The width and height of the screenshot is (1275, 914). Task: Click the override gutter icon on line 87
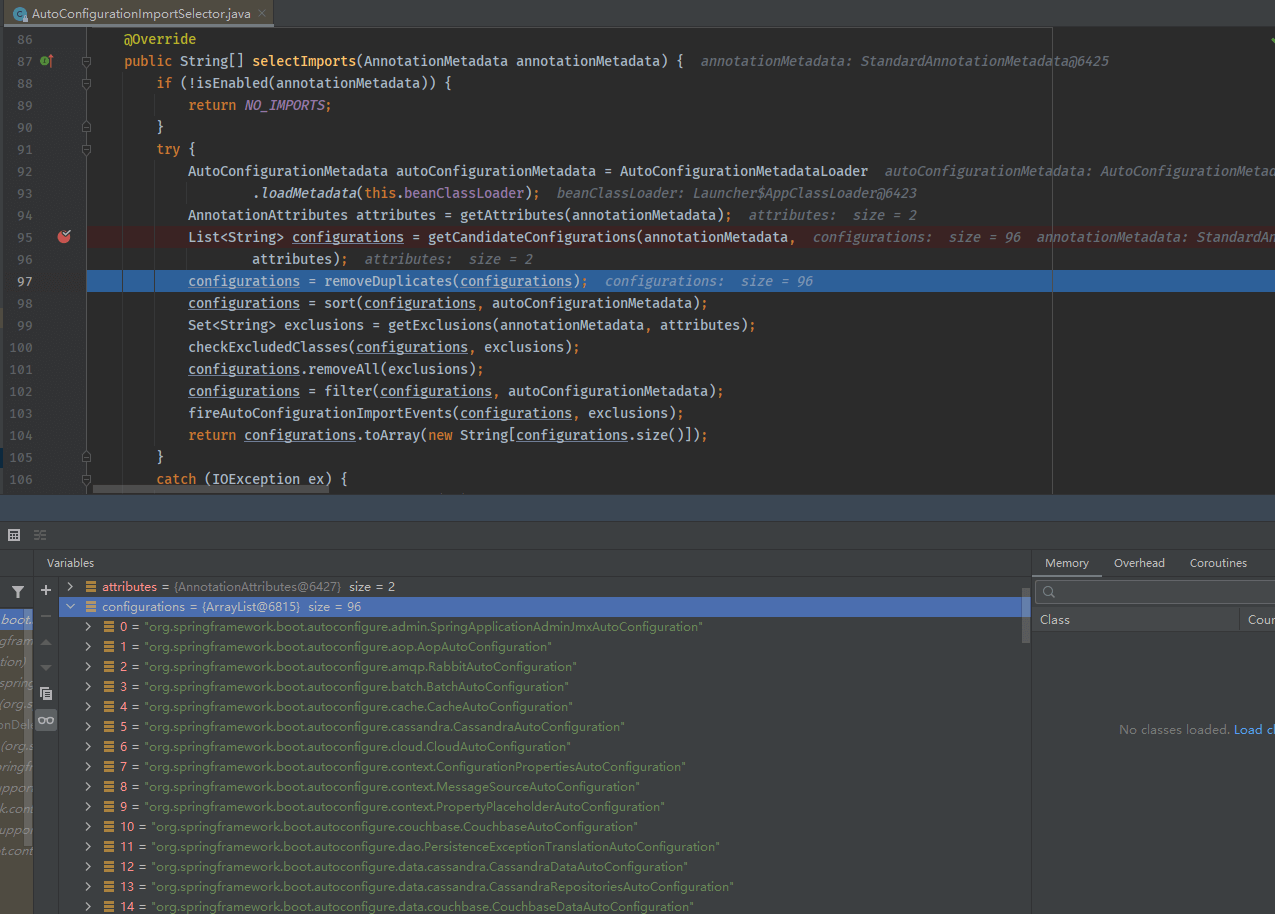pyautogui.click(x=47, y=61)
